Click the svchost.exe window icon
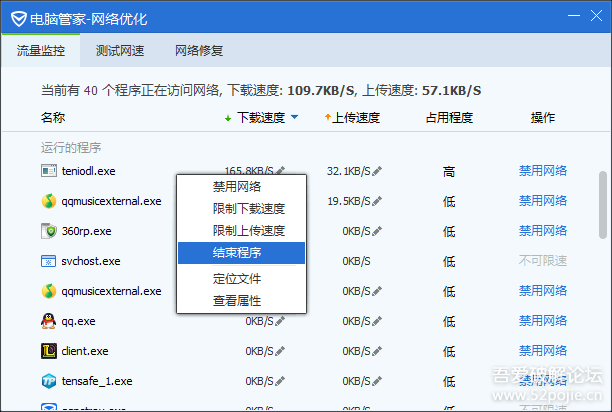Image resolution: width=612 pixels, height=412 pixels. tap(49, 261)
